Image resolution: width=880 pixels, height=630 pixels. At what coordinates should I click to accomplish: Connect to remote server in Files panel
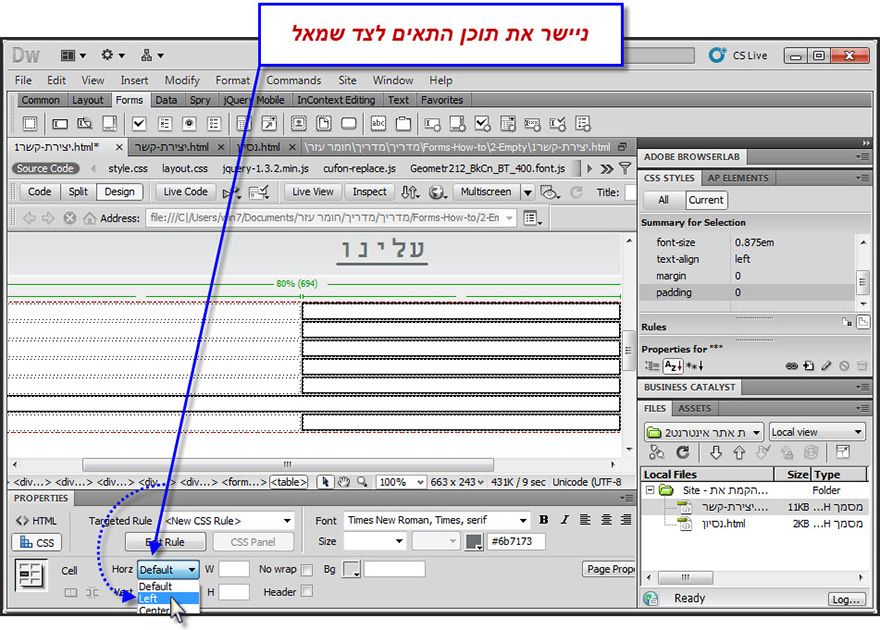(x=657, y=452)
